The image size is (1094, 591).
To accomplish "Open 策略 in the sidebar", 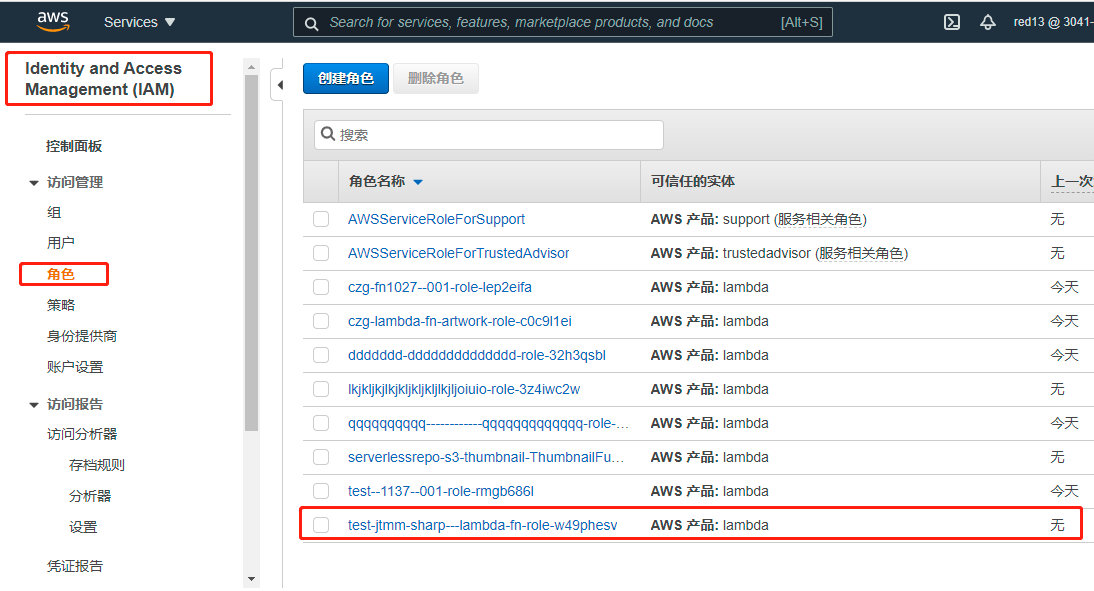I will [61, 305].
